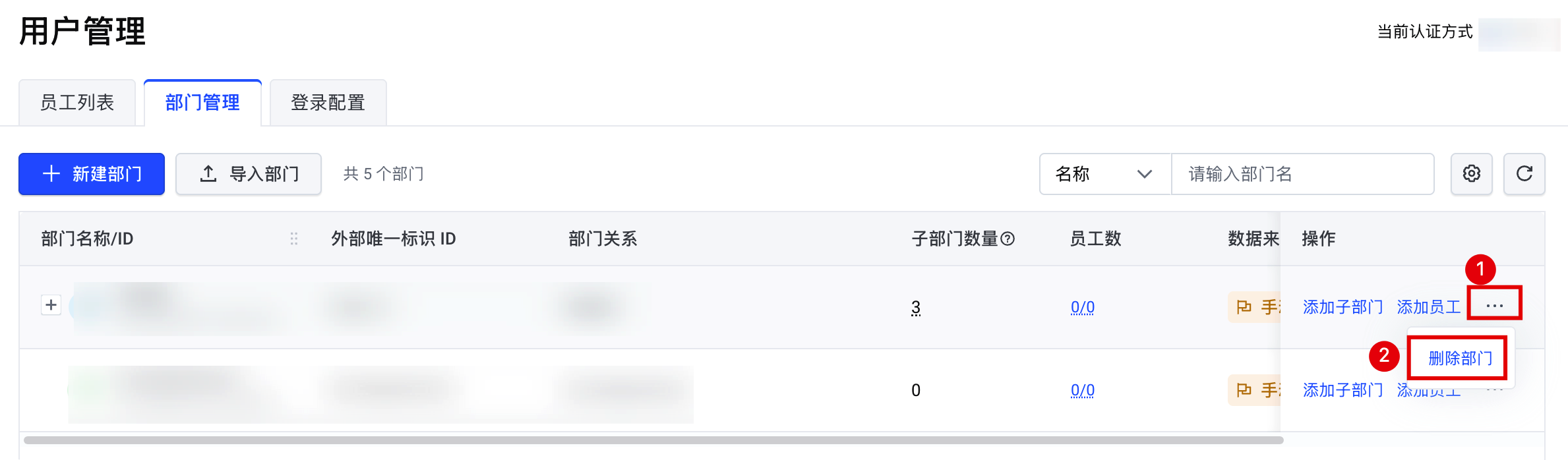This screenshot has height=460, width=1568.
Task: Click the horizontal scrollbar under the table
Action: [653, 440]
